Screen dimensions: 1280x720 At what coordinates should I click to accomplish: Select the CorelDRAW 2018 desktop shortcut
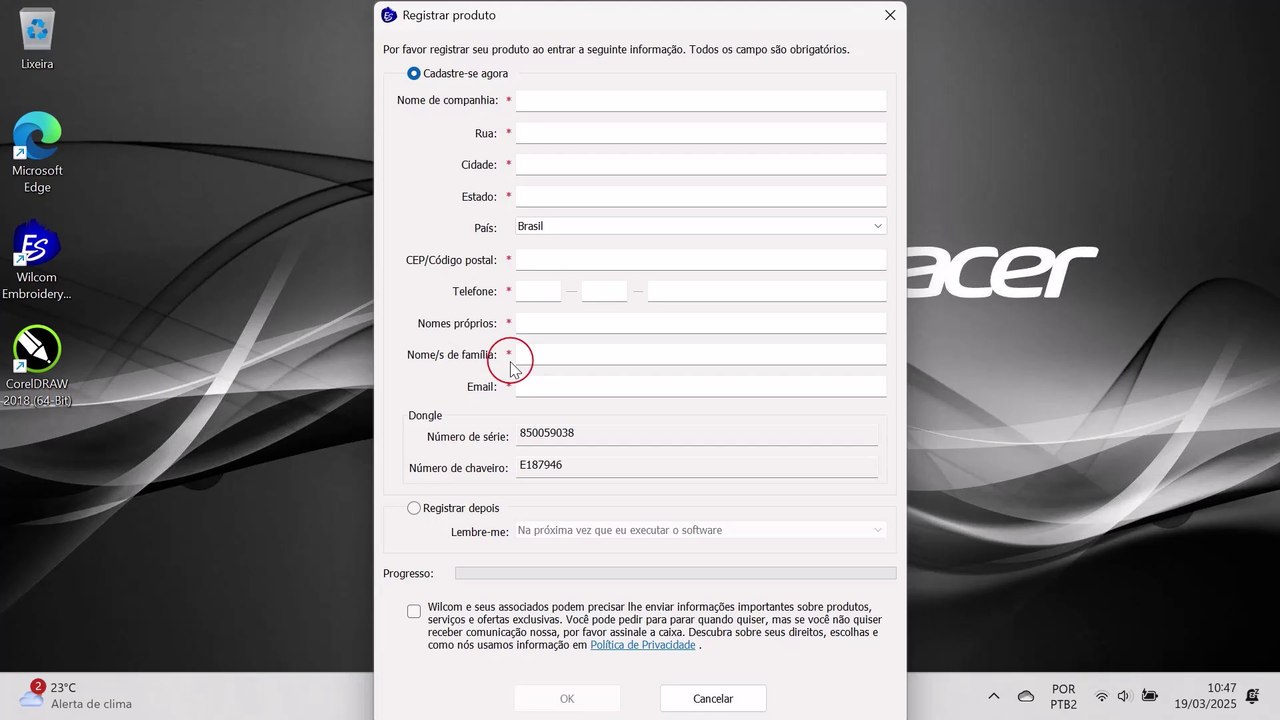point(37,367)
